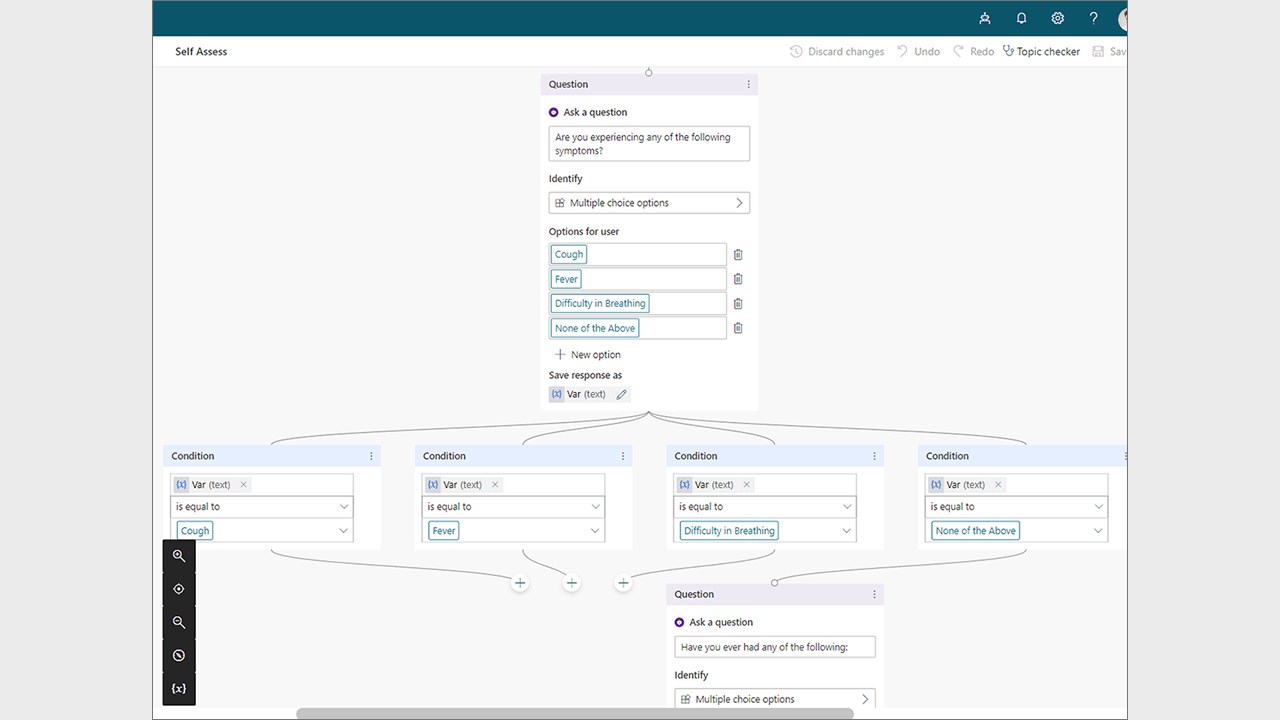Open lower Question node more menu
The height and width of the screenshot is (720, 1280).
point(874,594)
